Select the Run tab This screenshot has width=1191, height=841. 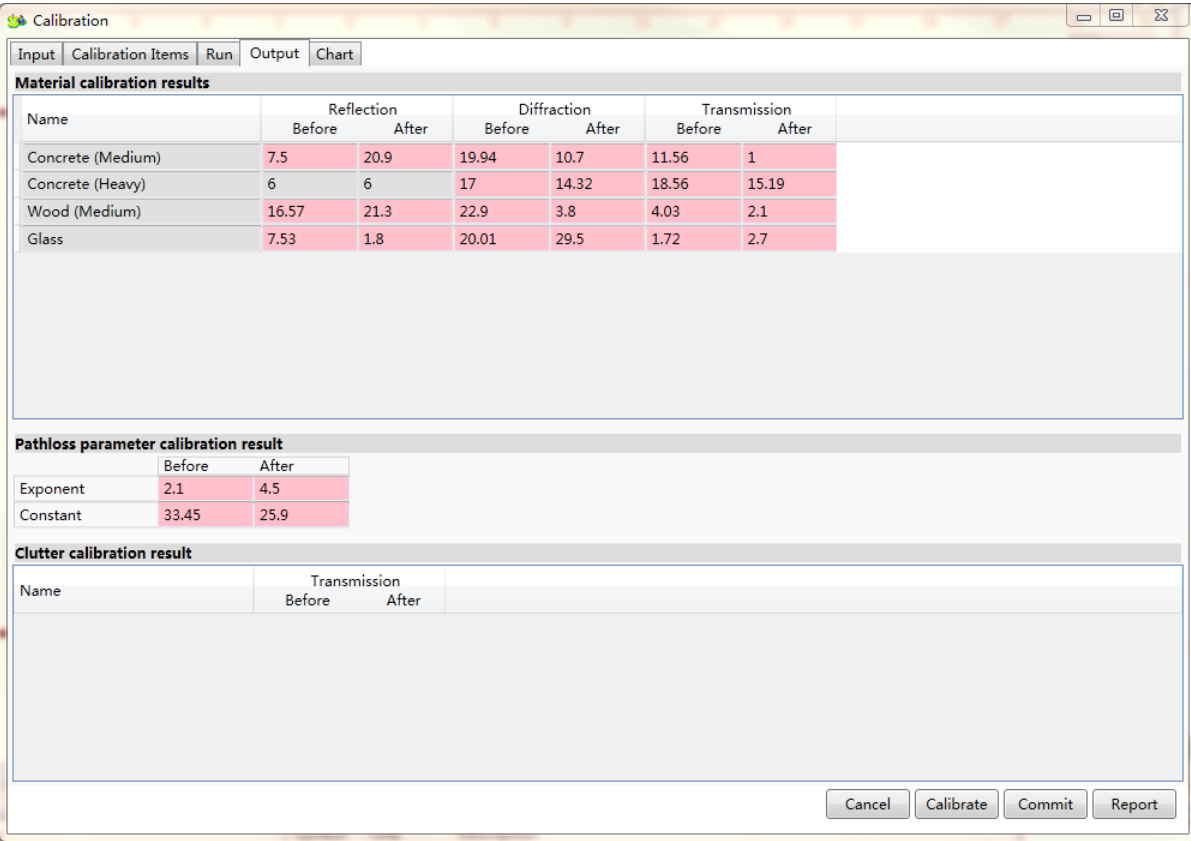click(219, 54)
